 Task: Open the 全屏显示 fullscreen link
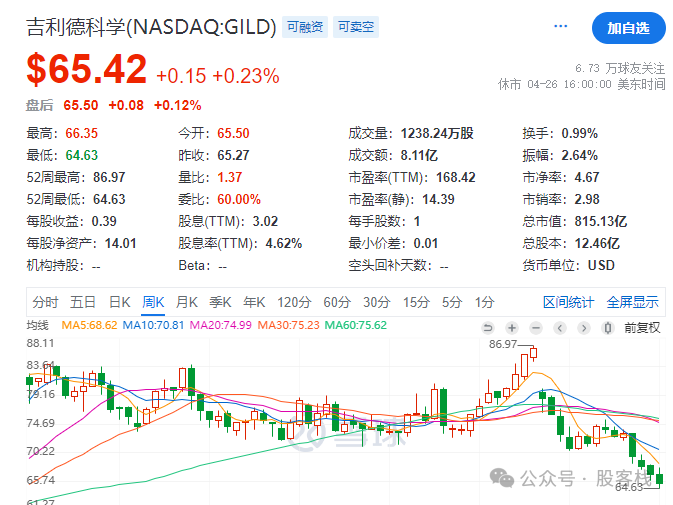[632, 302]
